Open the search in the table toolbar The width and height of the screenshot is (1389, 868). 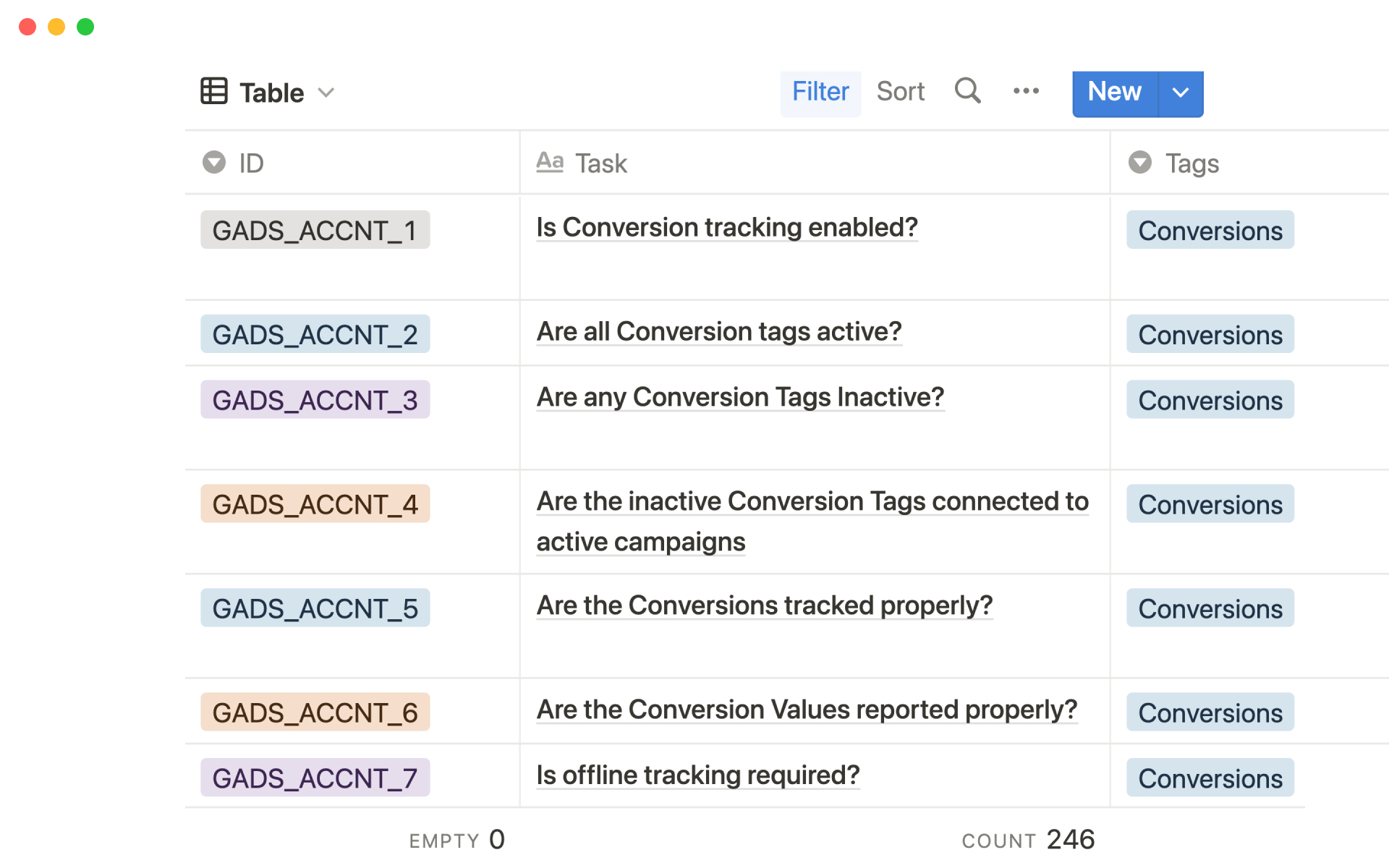(x=967, y=91)
